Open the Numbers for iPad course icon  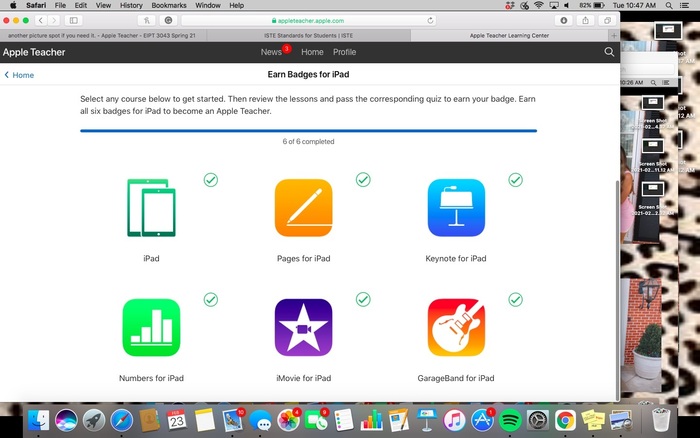(151, 327)
